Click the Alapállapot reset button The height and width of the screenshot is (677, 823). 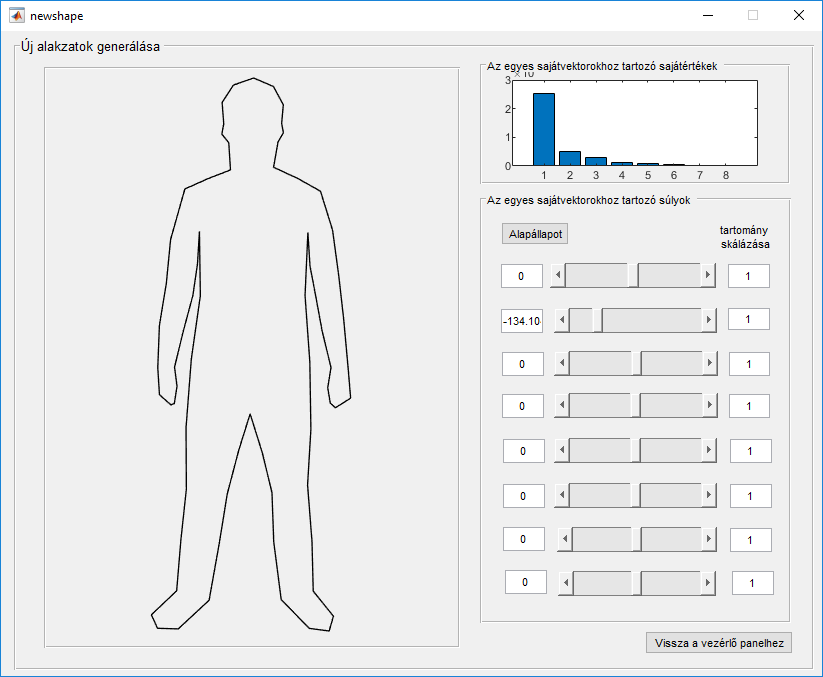point(535,234)
